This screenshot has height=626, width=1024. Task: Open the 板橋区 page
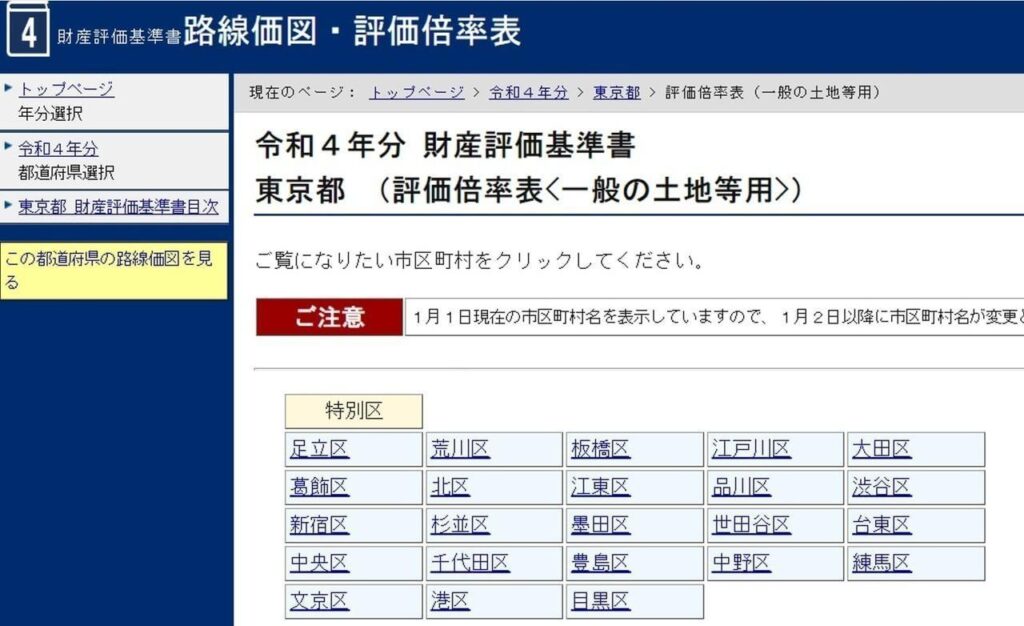click(601, 449)
